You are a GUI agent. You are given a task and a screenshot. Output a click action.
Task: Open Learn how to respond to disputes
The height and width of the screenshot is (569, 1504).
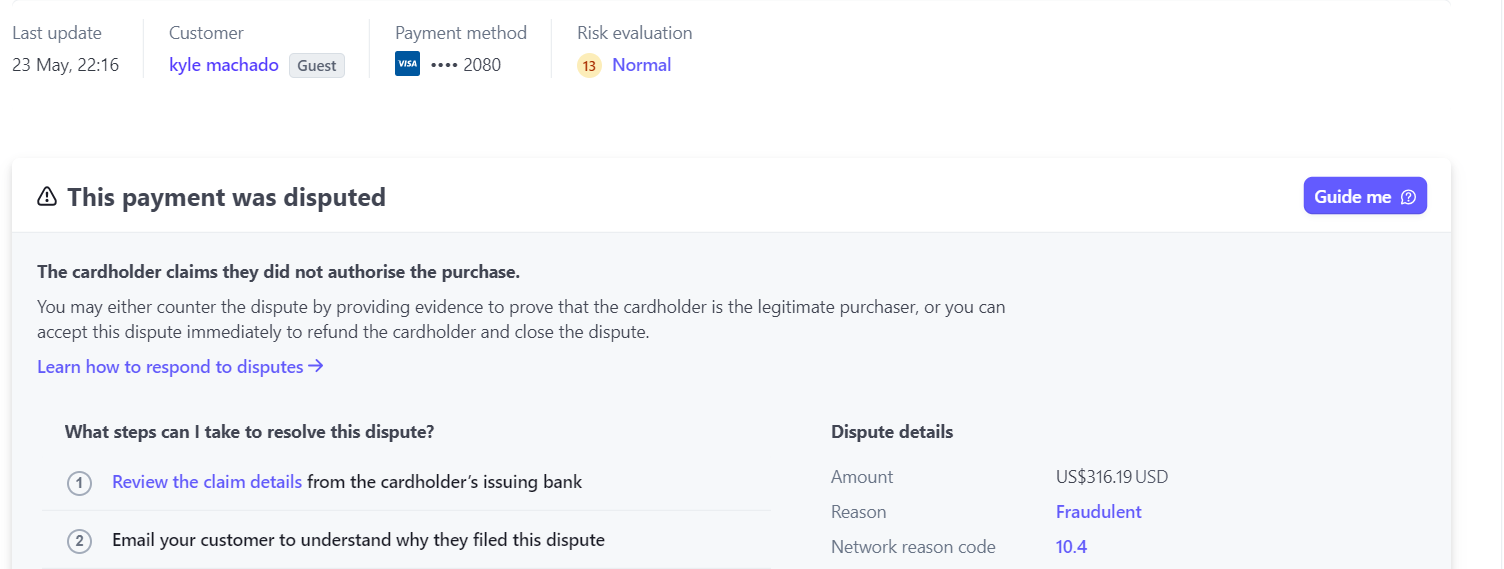[170, 367]
